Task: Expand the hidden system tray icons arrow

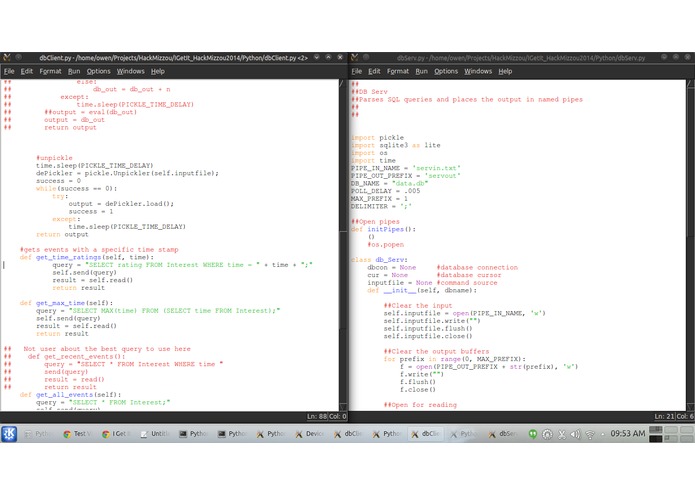Action: click(602, 434)
